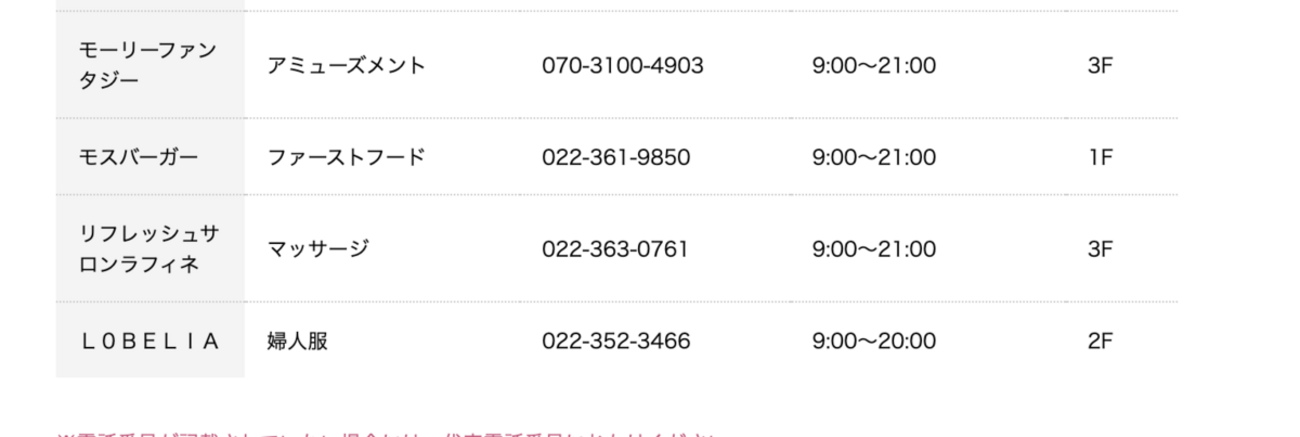Select the マッサージ category text
1300x437 pixels.
[x=318, y=249]
